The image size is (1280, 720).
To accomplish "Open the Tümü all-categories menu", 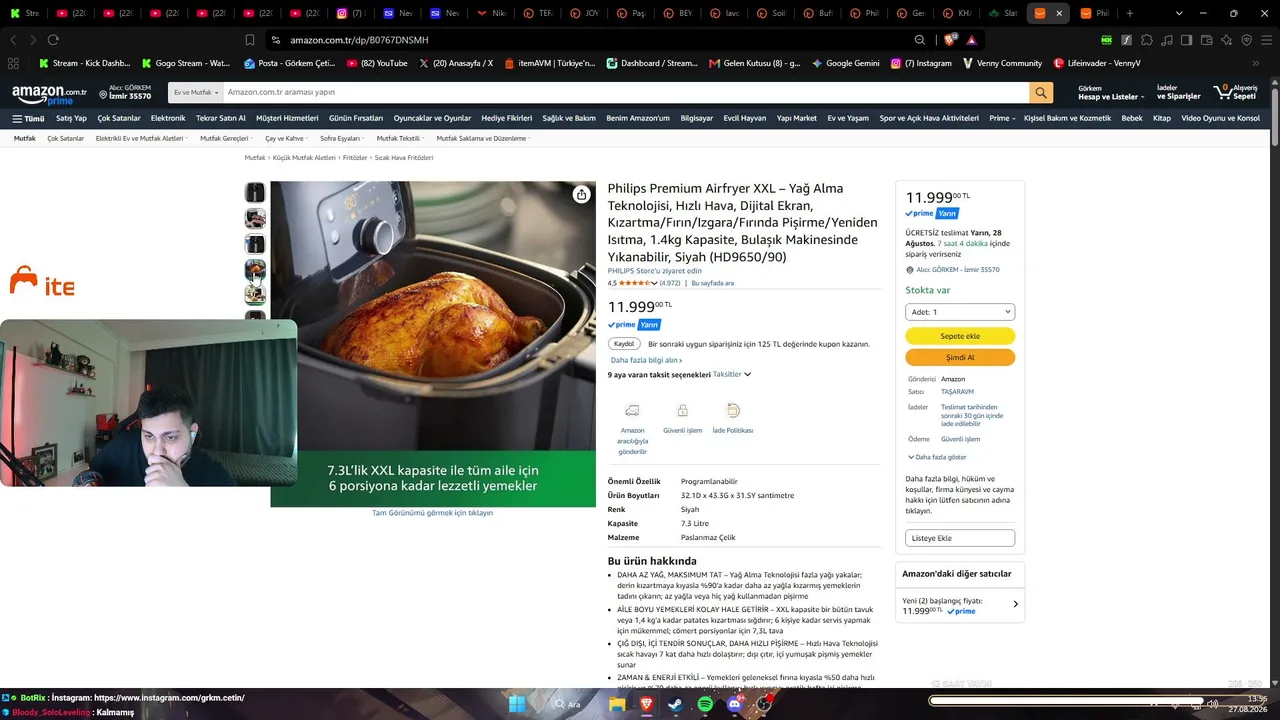I will (28, 118).
